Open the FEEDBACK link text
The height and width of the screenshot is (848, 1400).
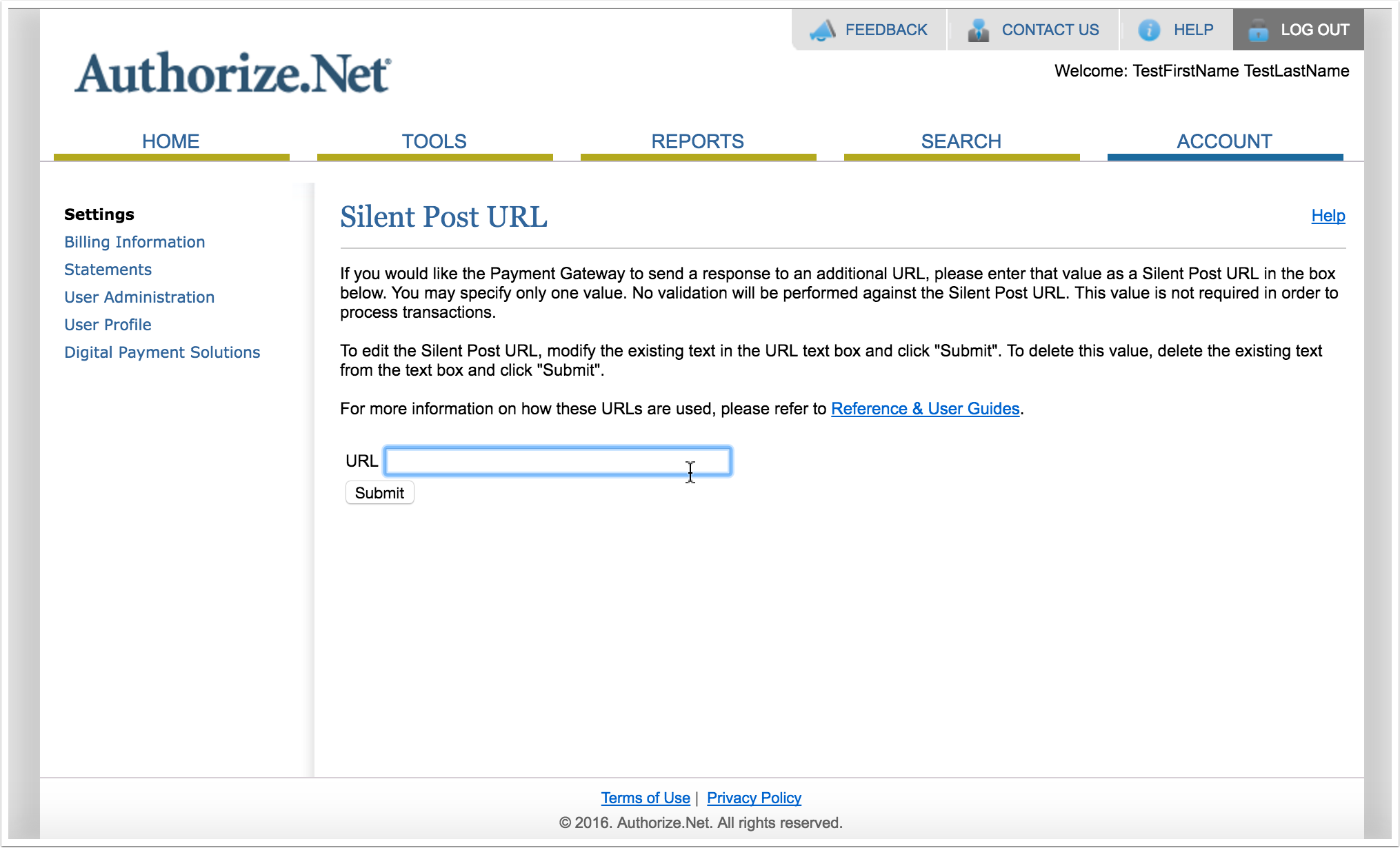[886, 30]
